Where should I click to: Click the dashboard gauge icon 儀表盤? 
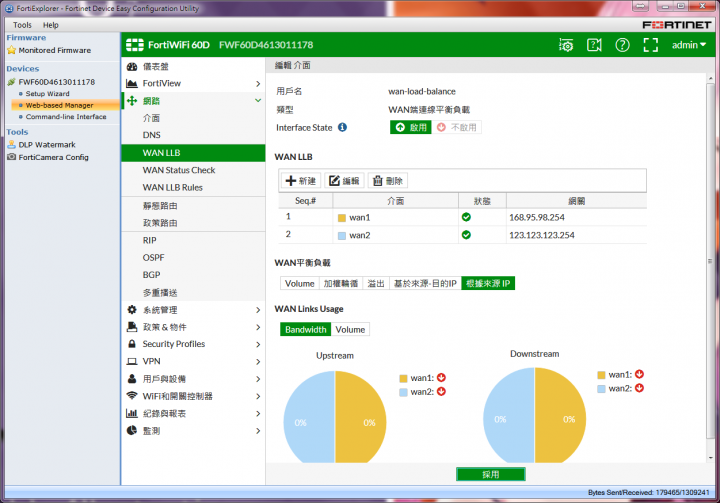click(x=132, y=67)
